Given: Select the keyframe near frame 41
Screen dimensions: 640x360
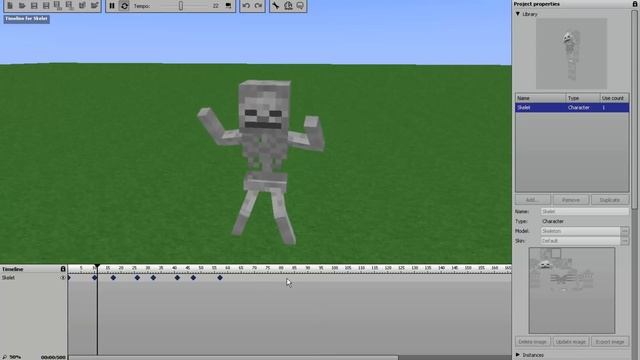Looking at the screenshot, I should (177, 278).
